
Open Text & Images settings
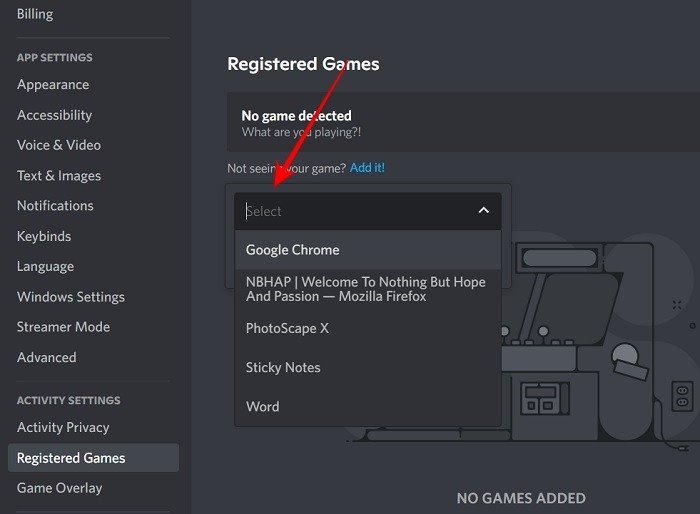pyautogui.click(x=59, y=176)
